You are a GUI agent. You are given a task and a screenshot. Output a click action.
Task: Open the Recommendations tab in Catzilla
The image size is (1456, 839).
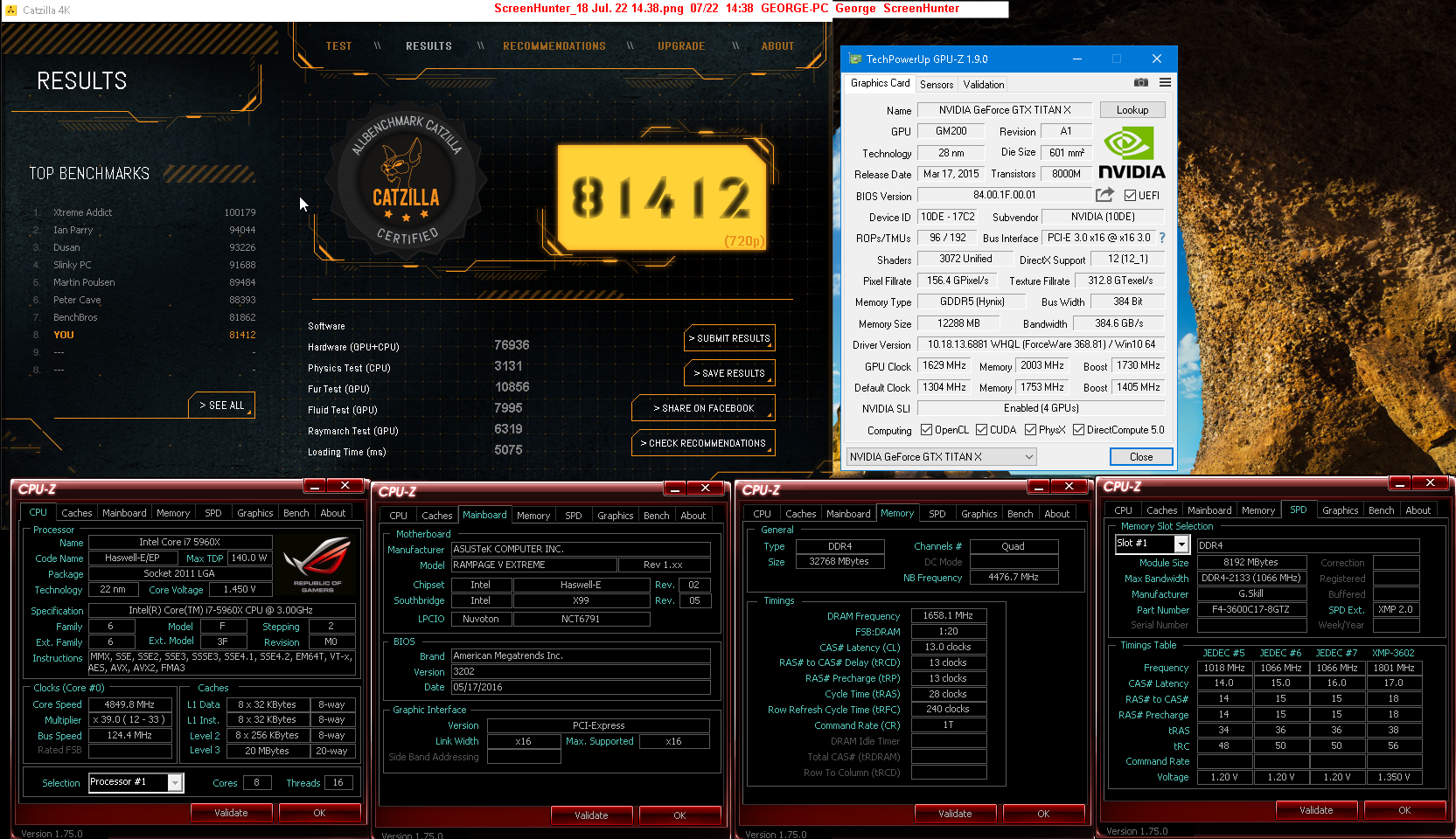click(554, 46)
